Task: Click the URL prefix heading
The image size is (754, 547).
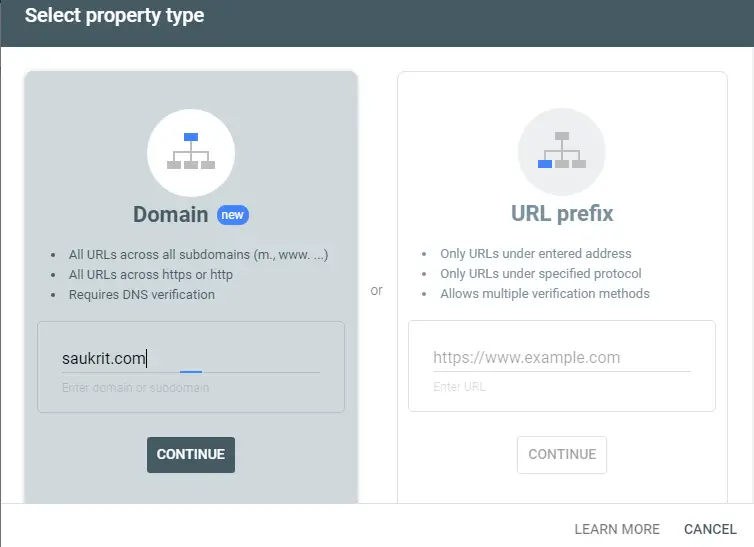Action: tap(562, 213)
